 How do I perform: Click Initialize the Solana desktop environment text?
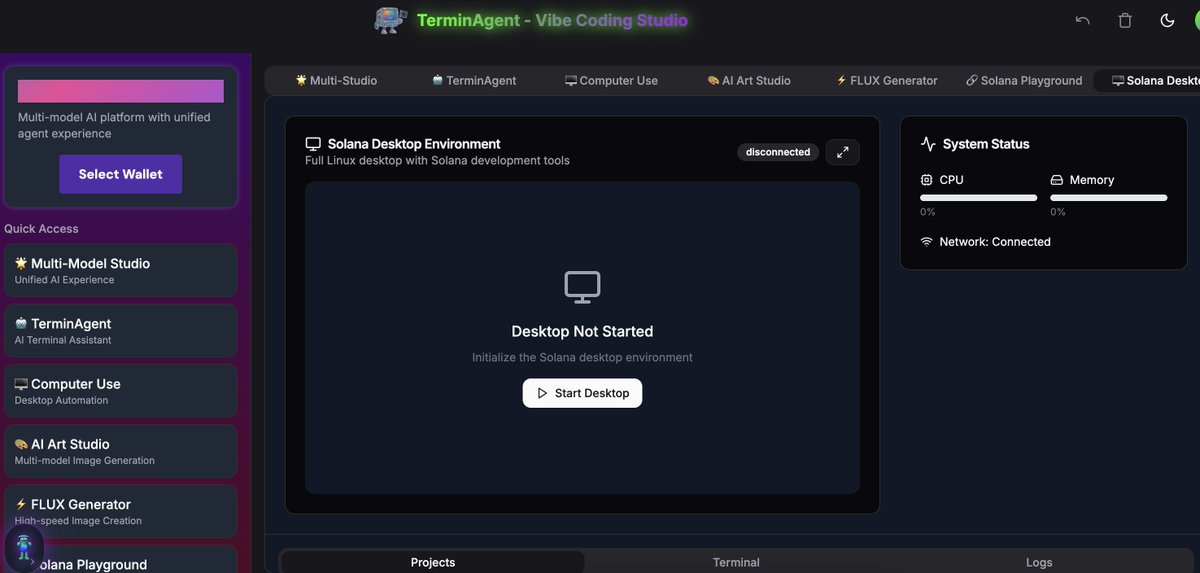click(x=582, y=357)
